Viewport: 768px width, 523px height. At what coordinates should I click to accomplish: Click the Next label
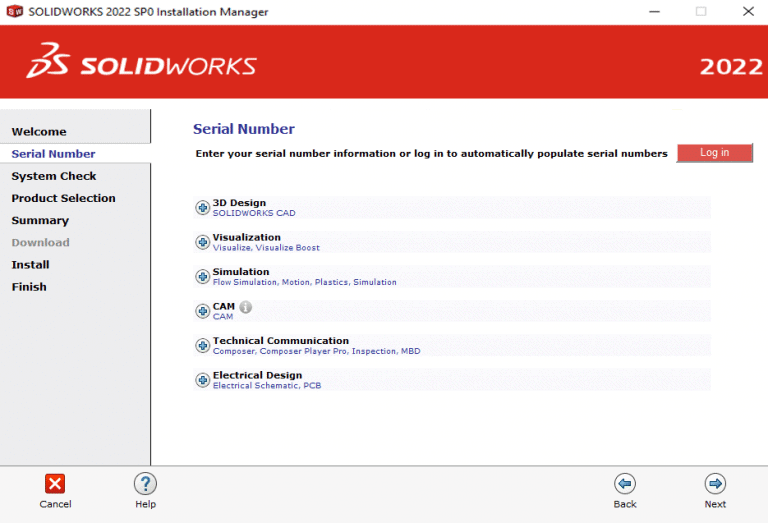coord(715,504)
